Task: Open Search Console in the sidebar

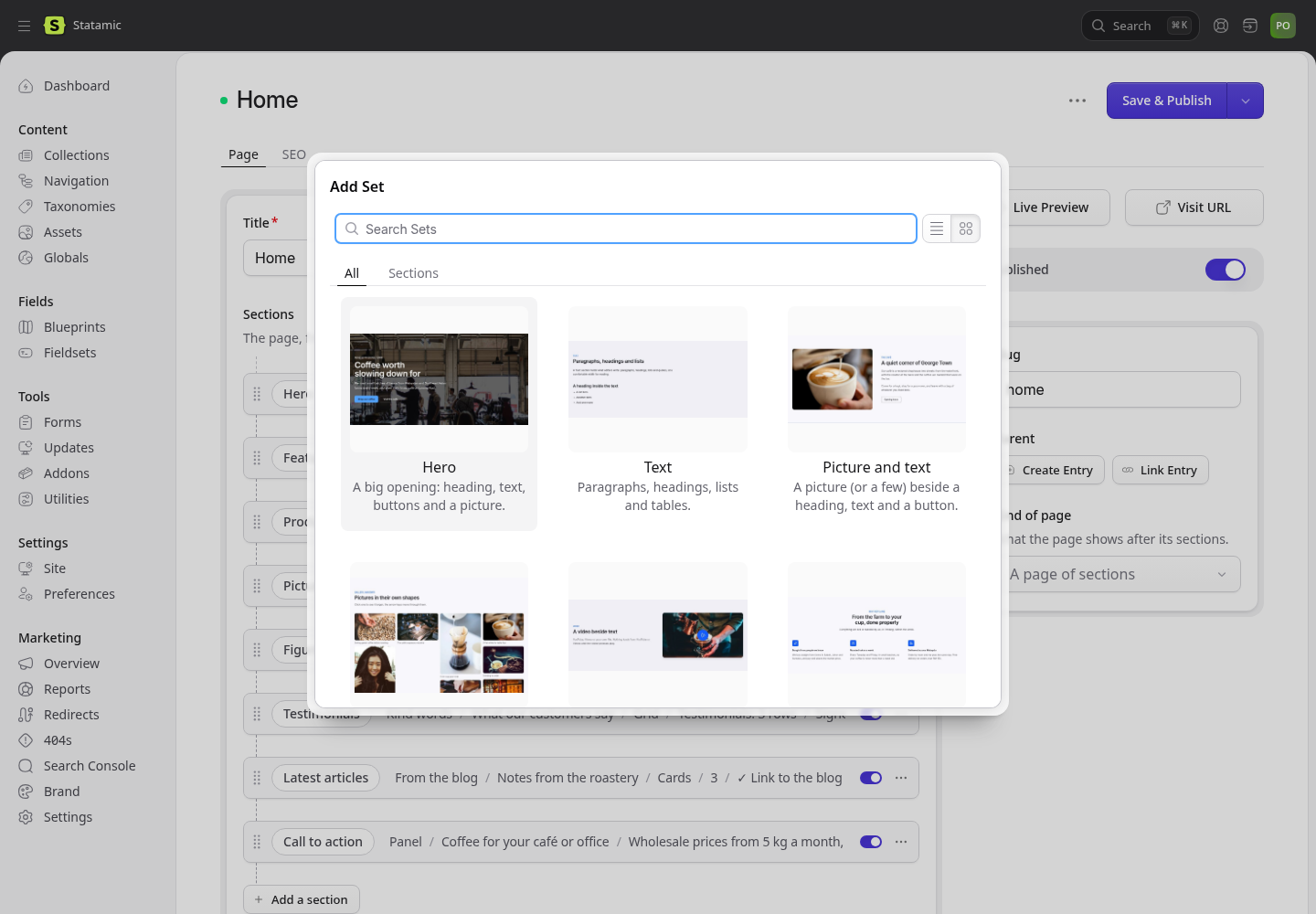Action: pos(90,766)
